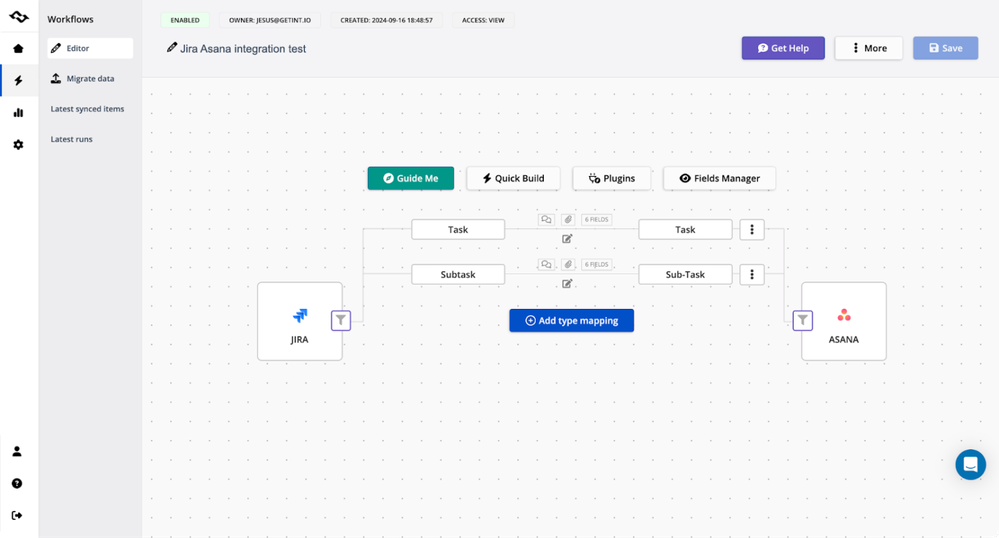Click comments icon on Task mapping
The image size is (999, 538).
(546, 219)
